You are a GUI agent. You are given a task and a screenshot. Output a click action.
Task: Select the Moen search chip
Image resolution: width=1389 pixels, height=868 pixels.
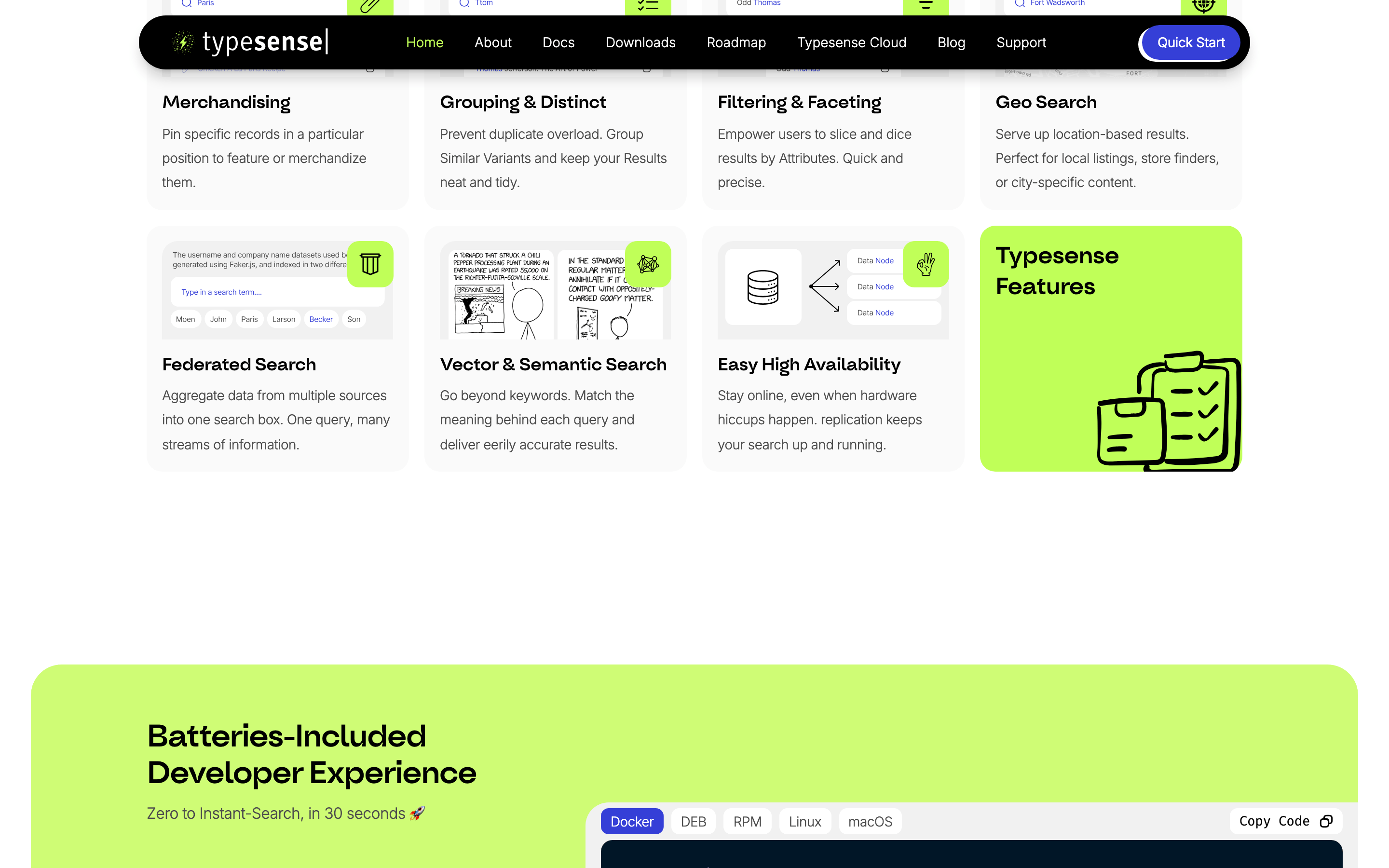tap(185, 319)
